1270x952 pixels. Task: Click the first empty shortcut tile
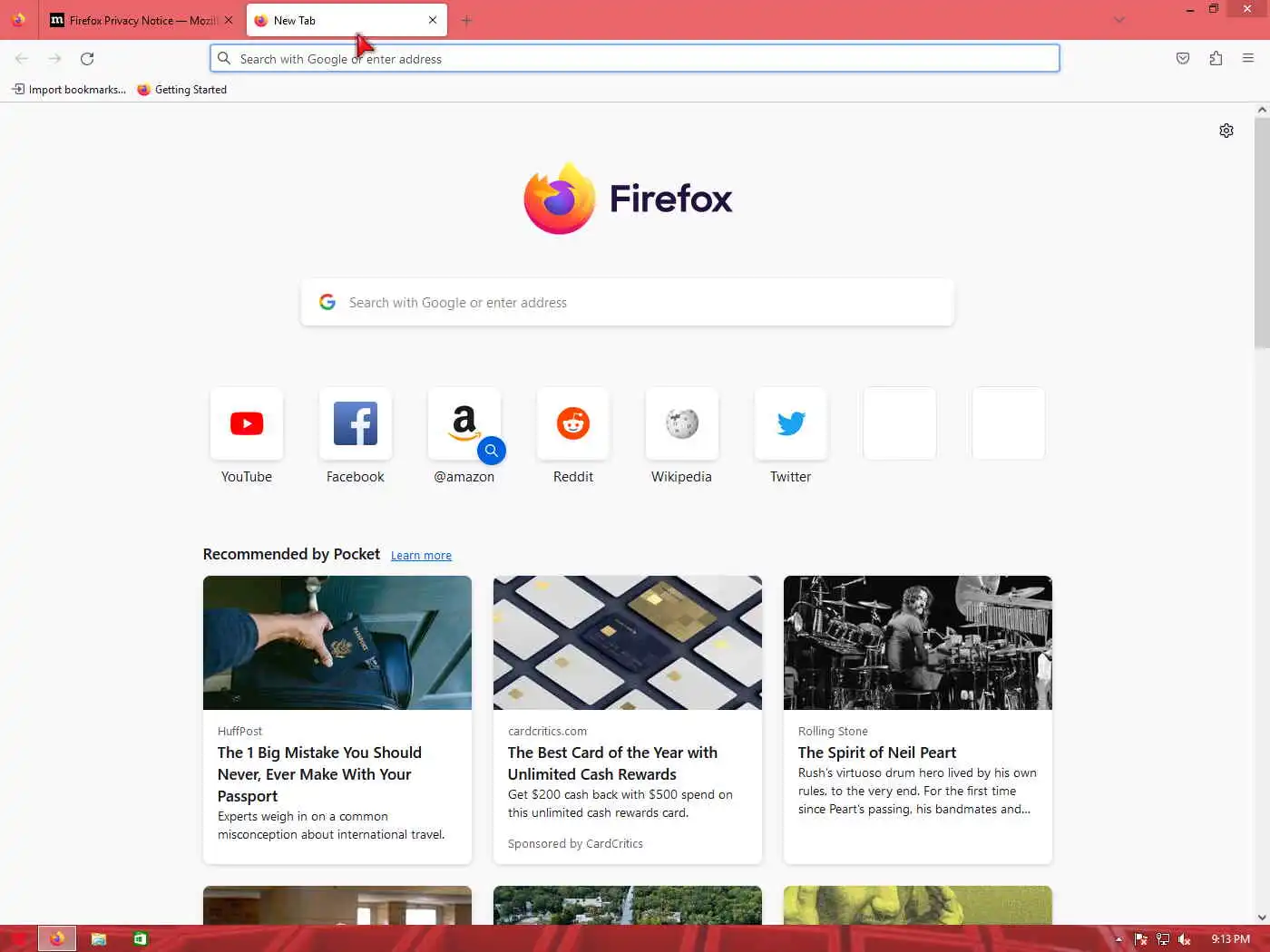pyautogui.click(x=900, y=423)
